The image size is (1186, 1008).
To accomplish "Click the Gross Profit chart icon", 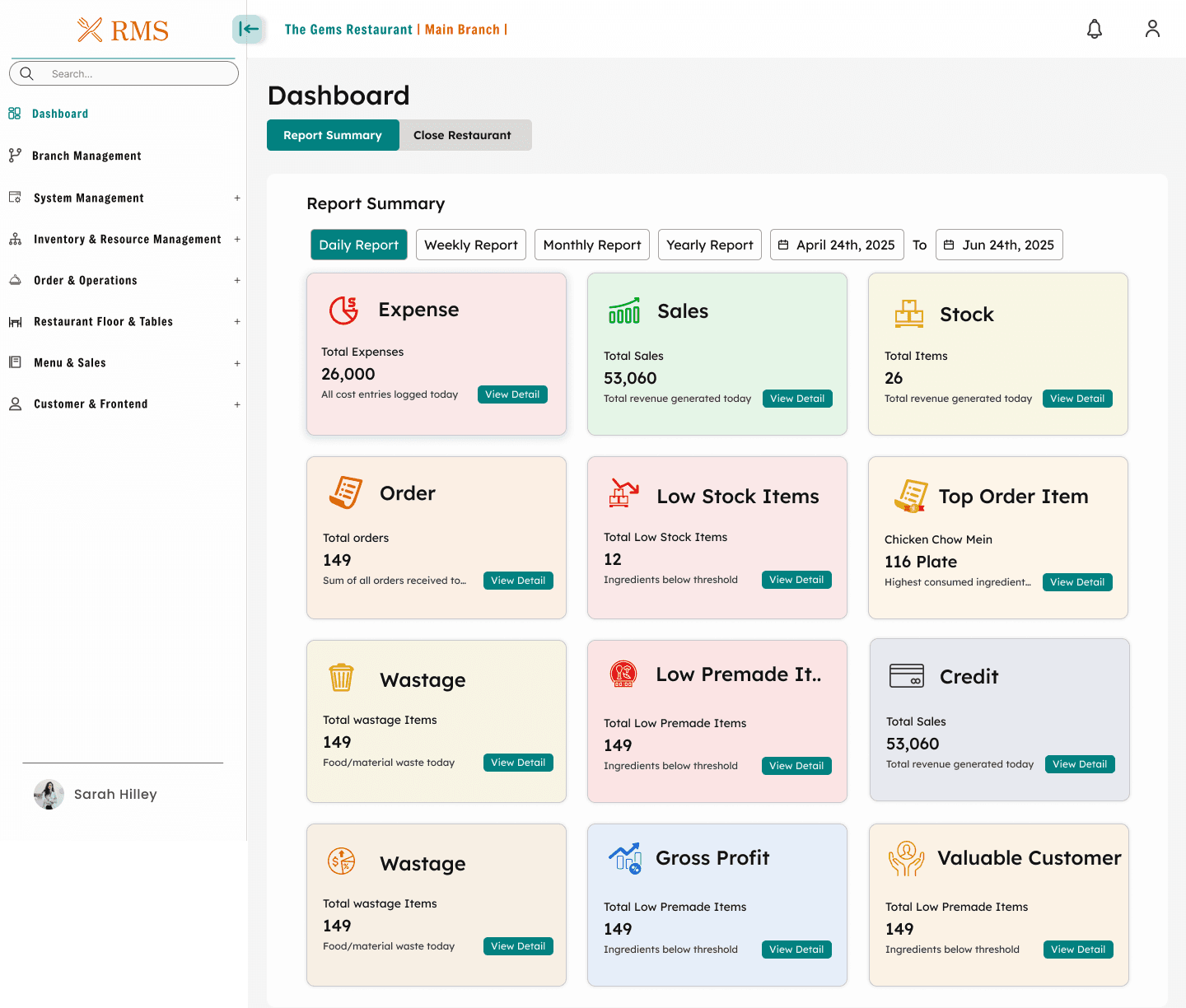I will (x=624, y=858).
